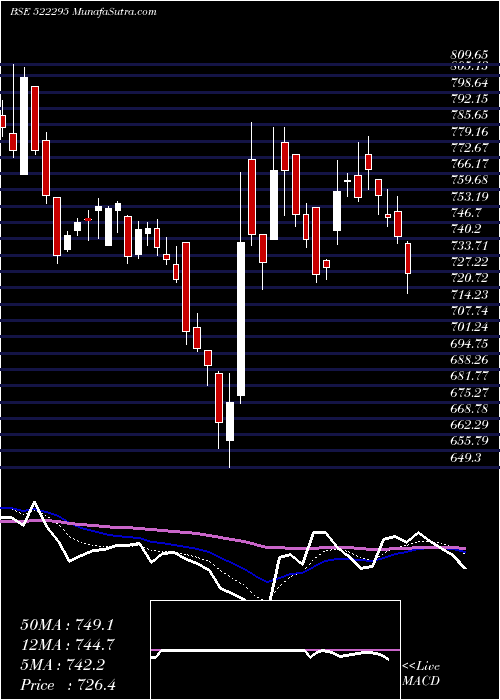This screenshot has height=700, width=500.
Task: Click the 727.22 price axis label
Action: coord(469,262)
